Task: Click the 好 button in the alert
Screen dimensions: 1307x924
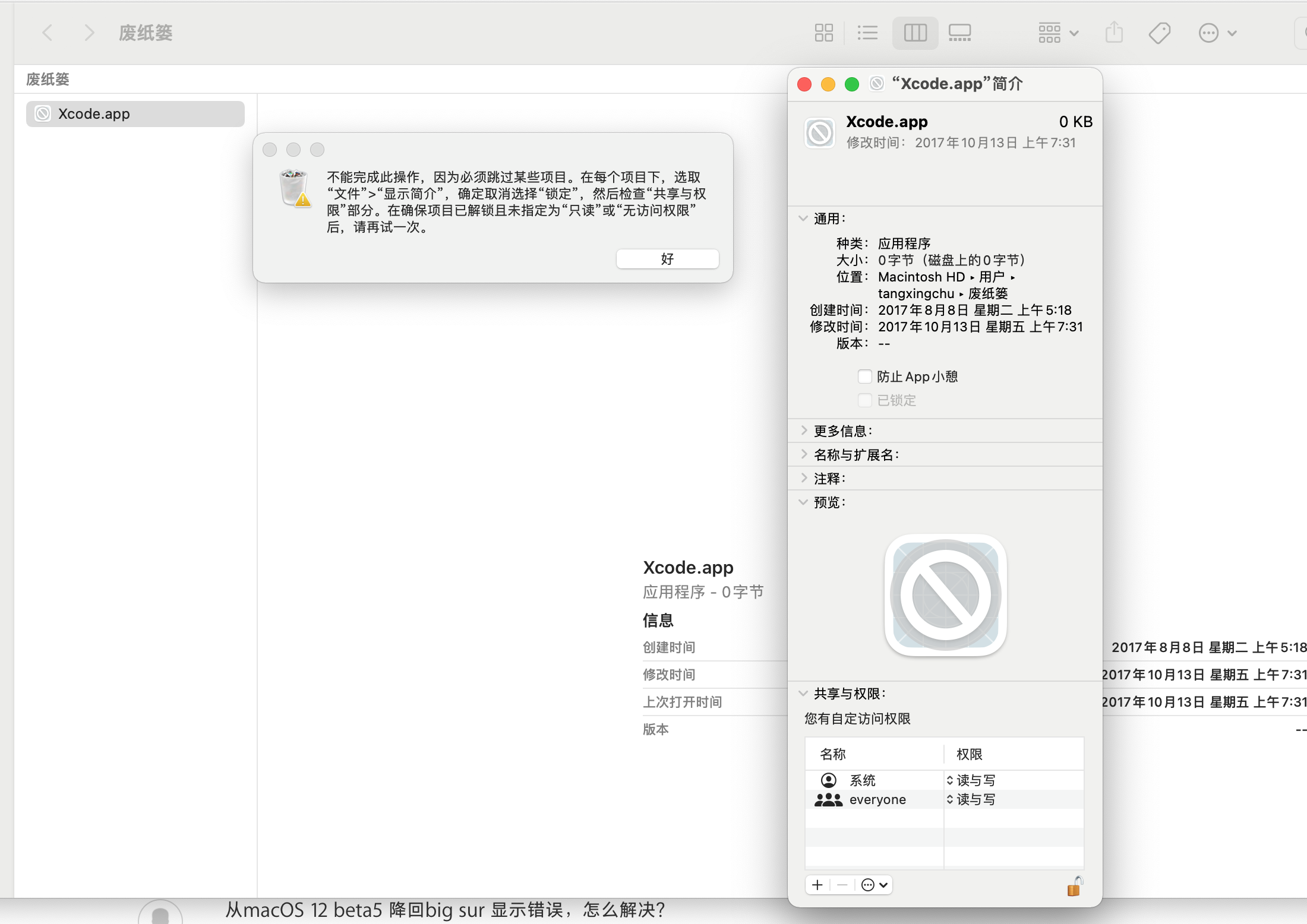Action: click(667, 259)
